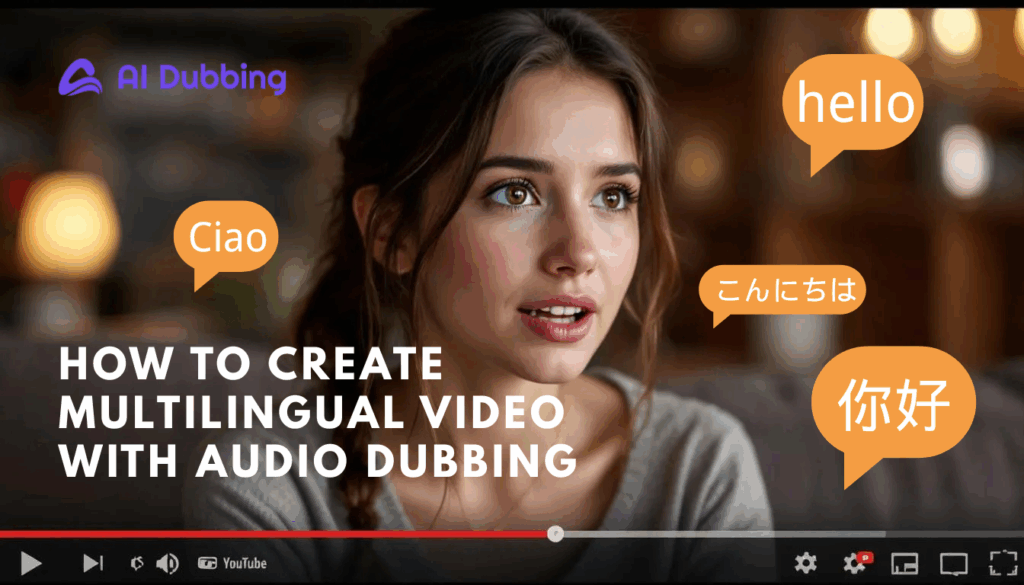1024x585 pixels.
Task: Watch on YouTube via the watermark link
Action: (232, 562)
